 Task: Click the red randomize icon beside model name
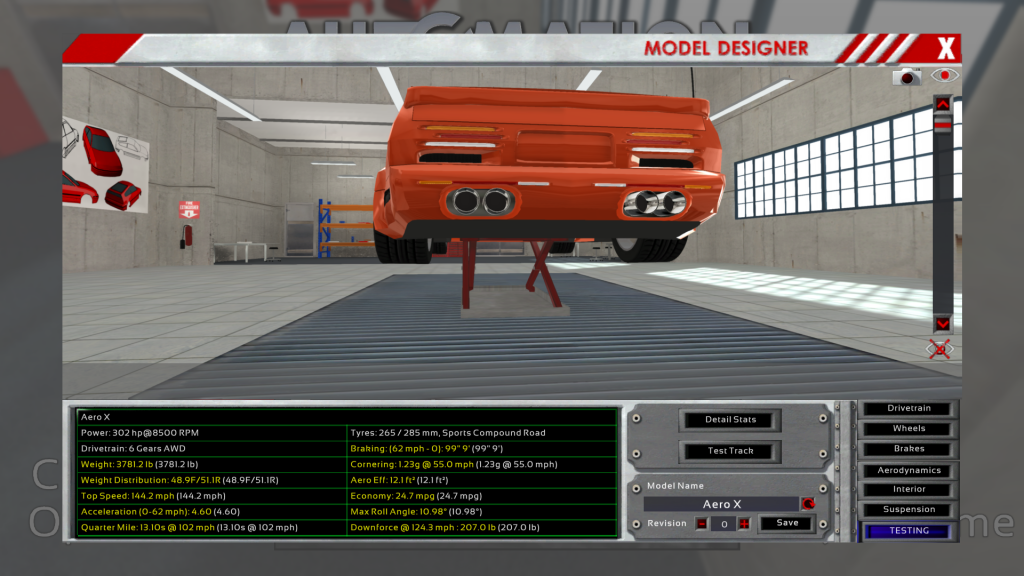pyautogui.click(x=807, y=504)
